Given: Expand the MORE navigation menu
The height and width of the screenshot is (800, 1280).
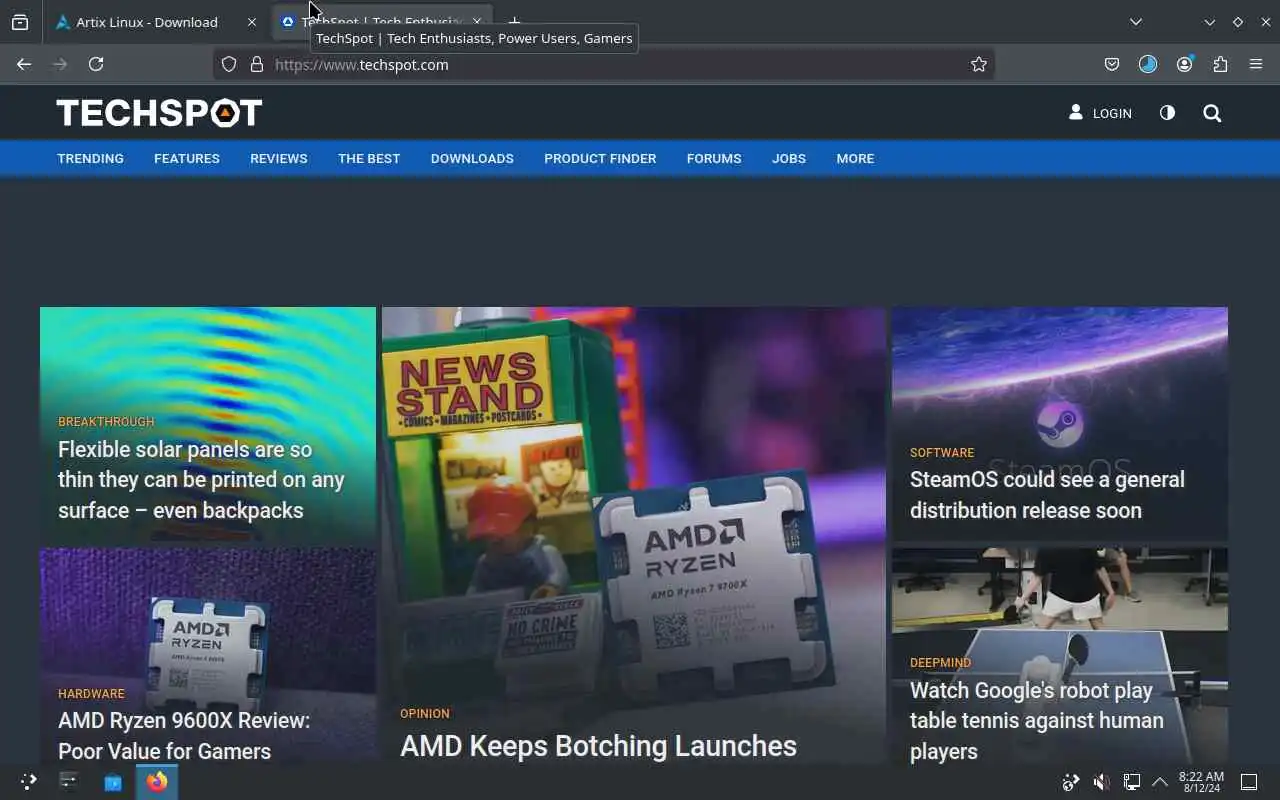Looking at the screenshot, I should point(855,158).
